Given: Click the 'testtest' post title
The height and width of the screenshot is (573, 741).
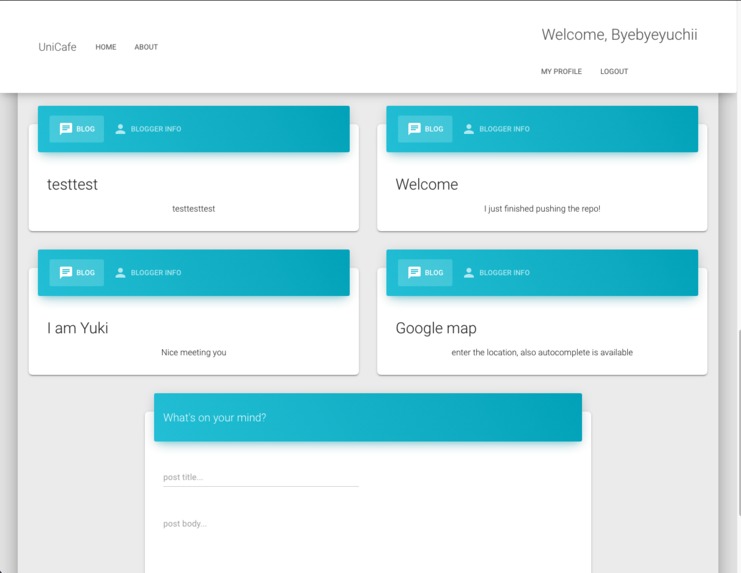Looking at the screenshot, I should tap(72, 184).
